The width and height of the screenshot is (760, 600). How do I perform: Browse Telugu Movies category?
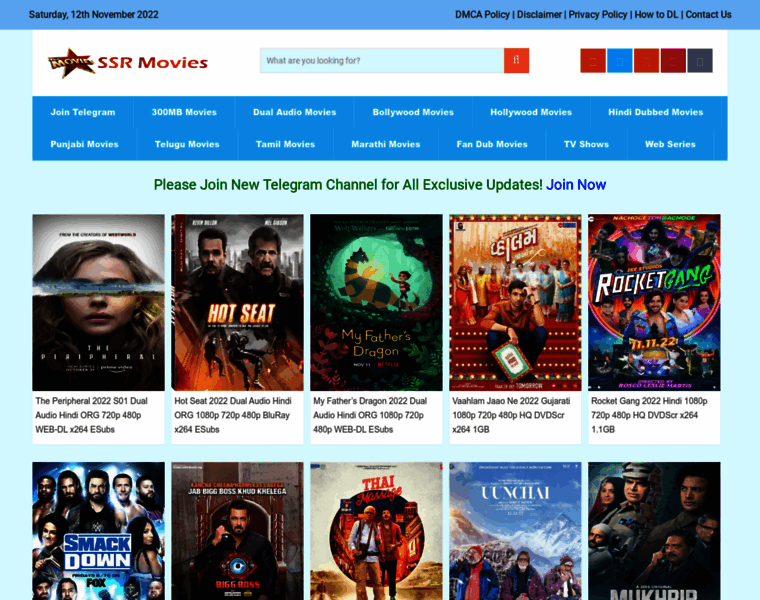(187, 144)
